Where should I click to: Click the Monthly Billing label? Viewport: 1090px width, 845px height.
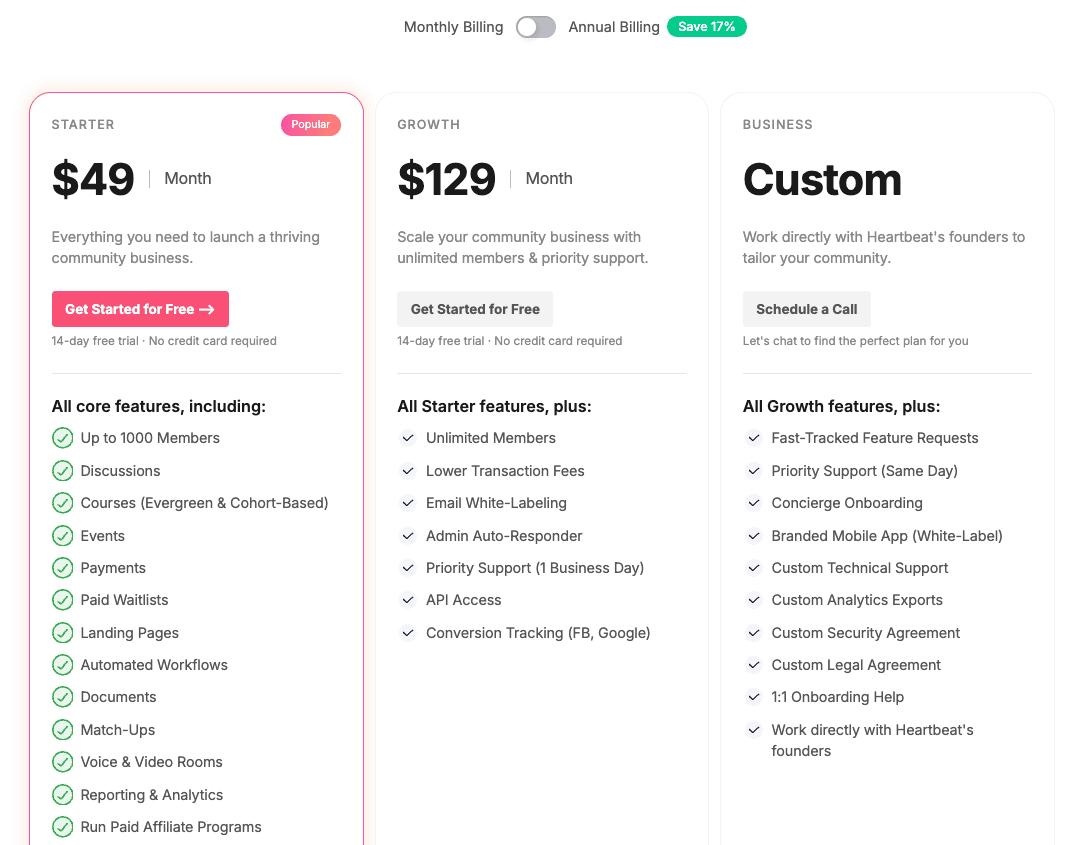click(453, 27)
